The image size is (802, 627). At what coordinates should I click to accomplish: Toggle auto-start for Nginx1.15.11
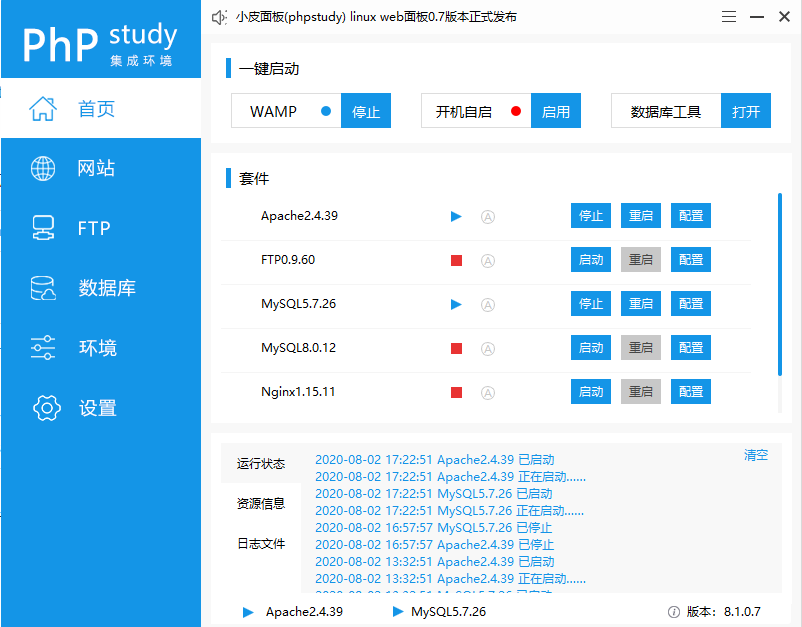point(487,391)
